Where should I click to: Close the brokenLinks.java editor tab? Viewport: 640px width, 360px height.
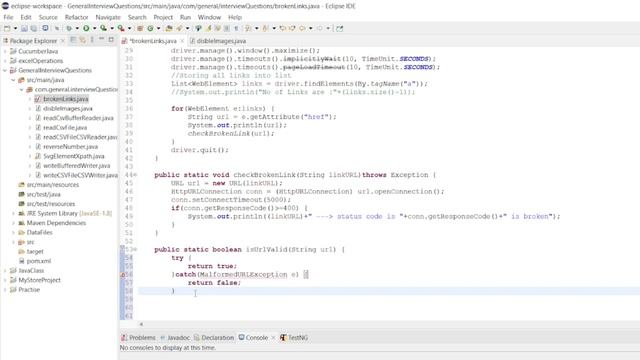[182, 41]
